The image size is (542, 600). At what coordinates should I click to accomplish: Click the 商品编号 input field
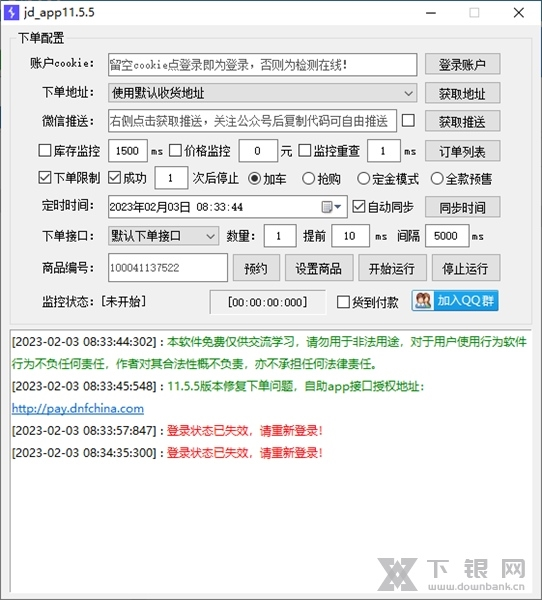[x=168, y=267]
